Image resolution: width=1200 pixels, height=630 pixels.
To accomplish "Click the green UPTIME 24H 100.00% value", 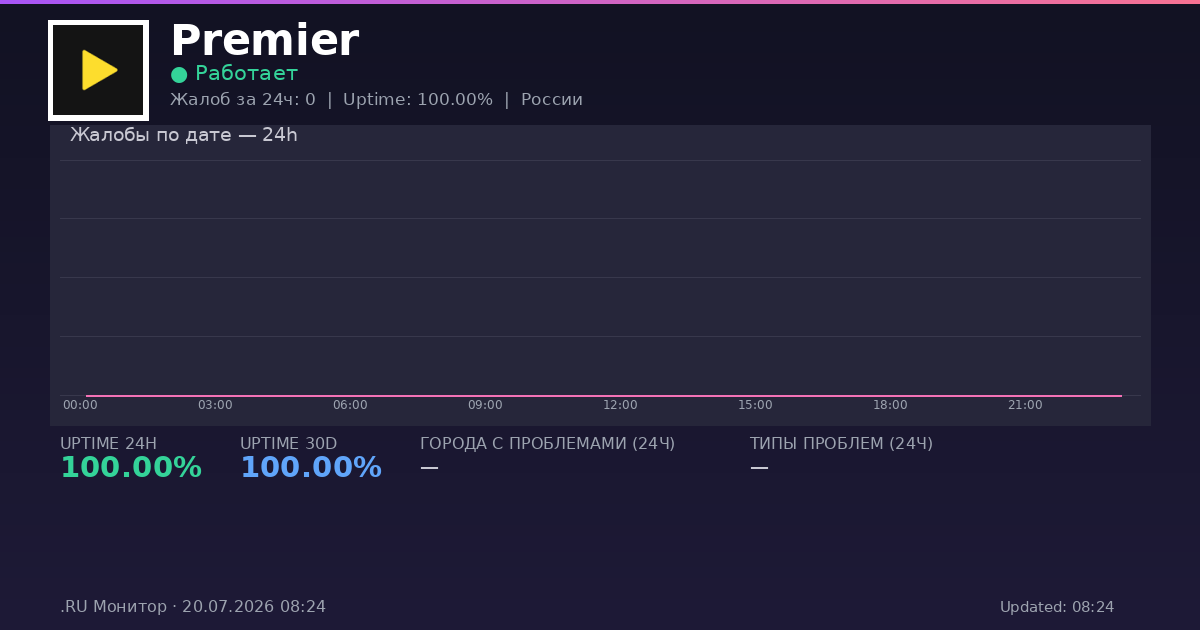I will (x=131, y=468).
